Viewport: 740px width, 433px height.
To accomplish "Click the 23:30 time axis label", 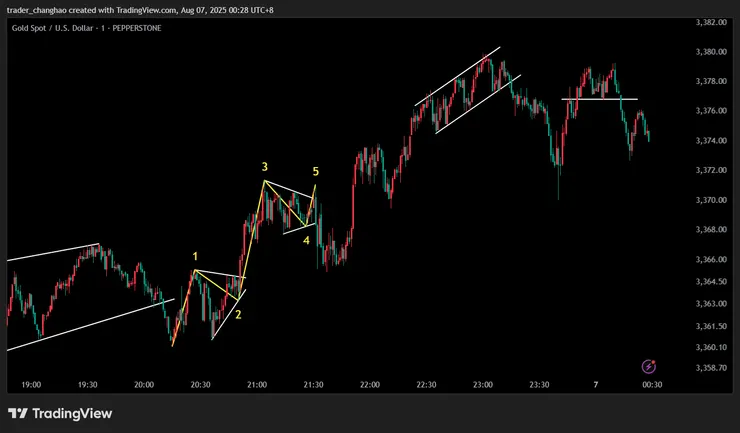I will click(539, 385).
